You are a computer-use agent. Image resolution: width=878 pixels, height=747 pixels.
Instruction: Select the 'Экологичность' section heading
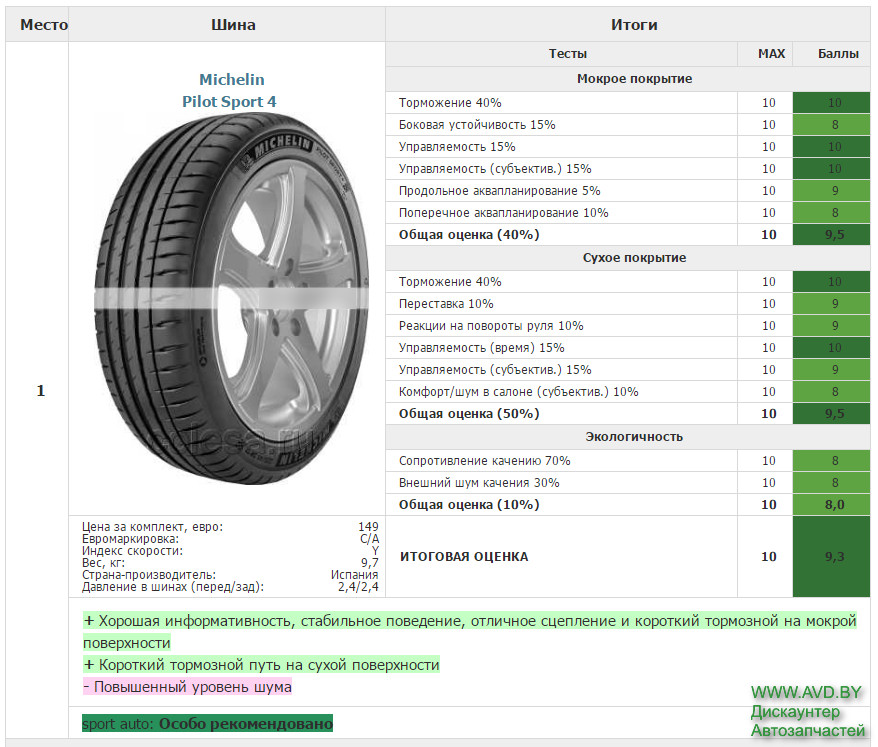coord(634,437)
